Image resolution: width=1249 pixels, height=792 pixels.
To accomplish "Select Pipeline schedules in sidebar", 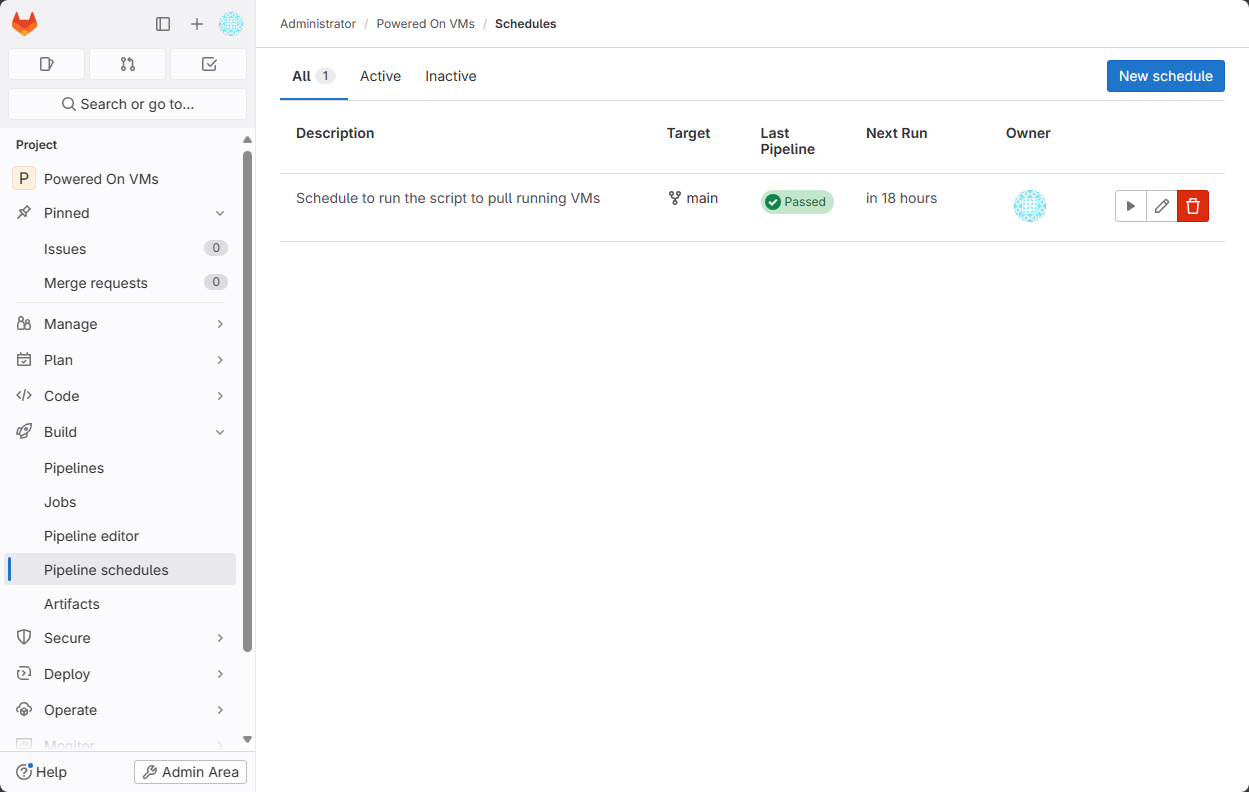I will pos(120,570).
